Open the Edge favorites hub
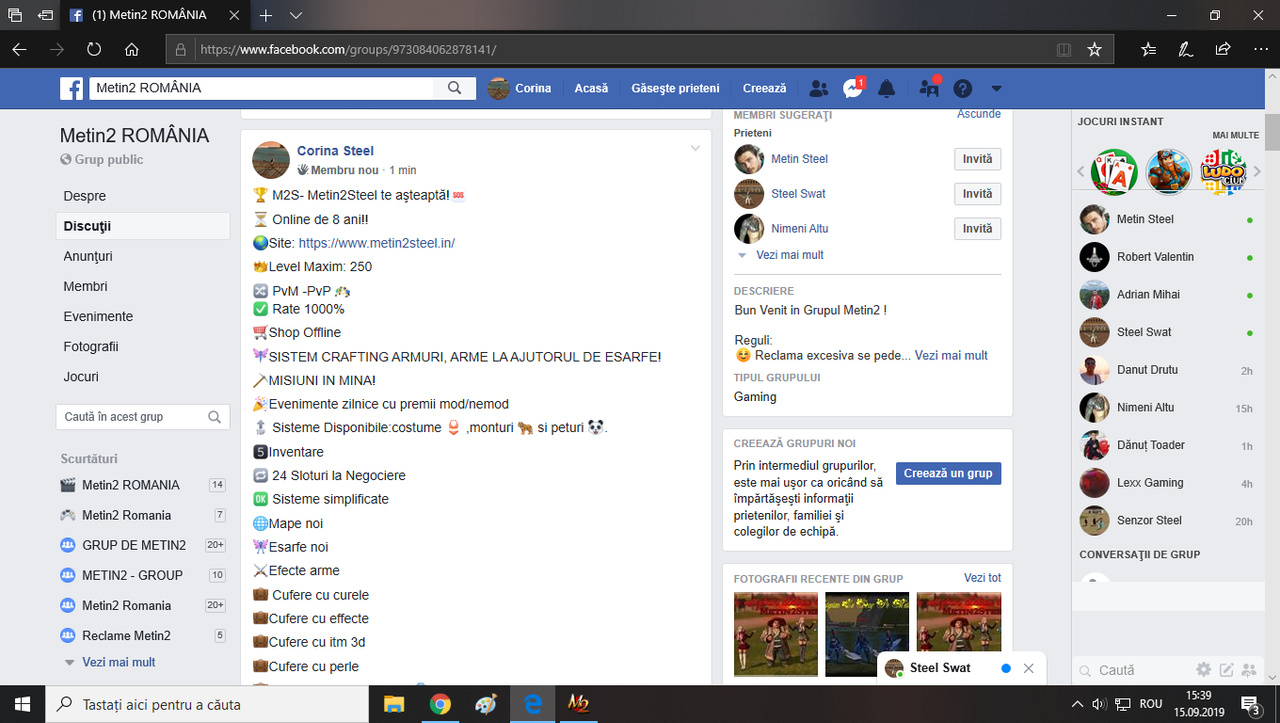This screenshot has height=723, width=1280. tap(1148, 49)
